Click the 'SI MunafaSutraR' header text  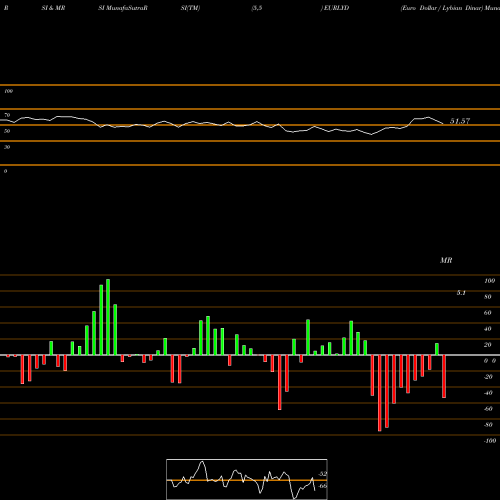[x=123, y=8]
